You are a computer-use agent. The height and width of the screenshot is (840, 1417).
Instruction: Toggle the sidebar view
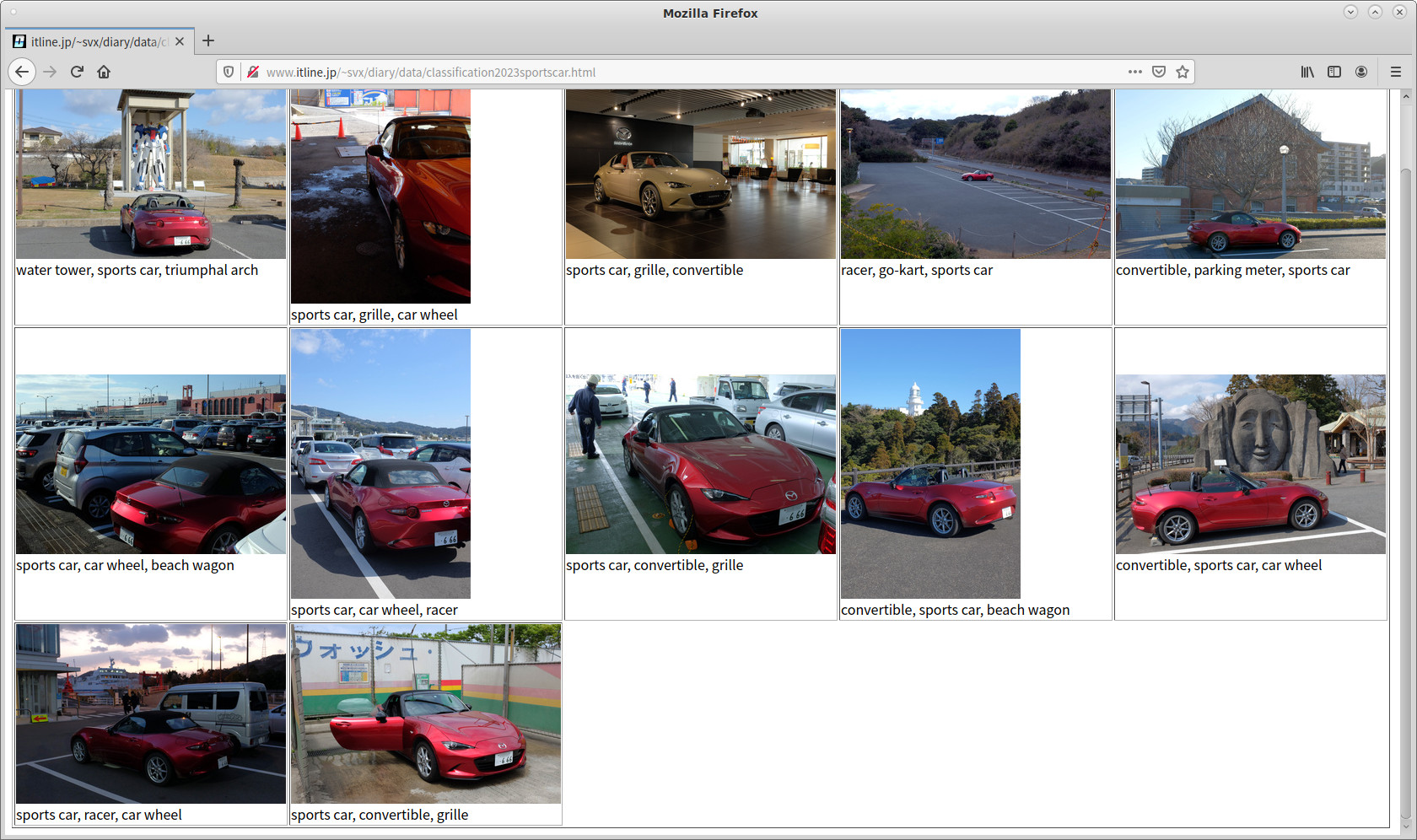click(1334, 72)
